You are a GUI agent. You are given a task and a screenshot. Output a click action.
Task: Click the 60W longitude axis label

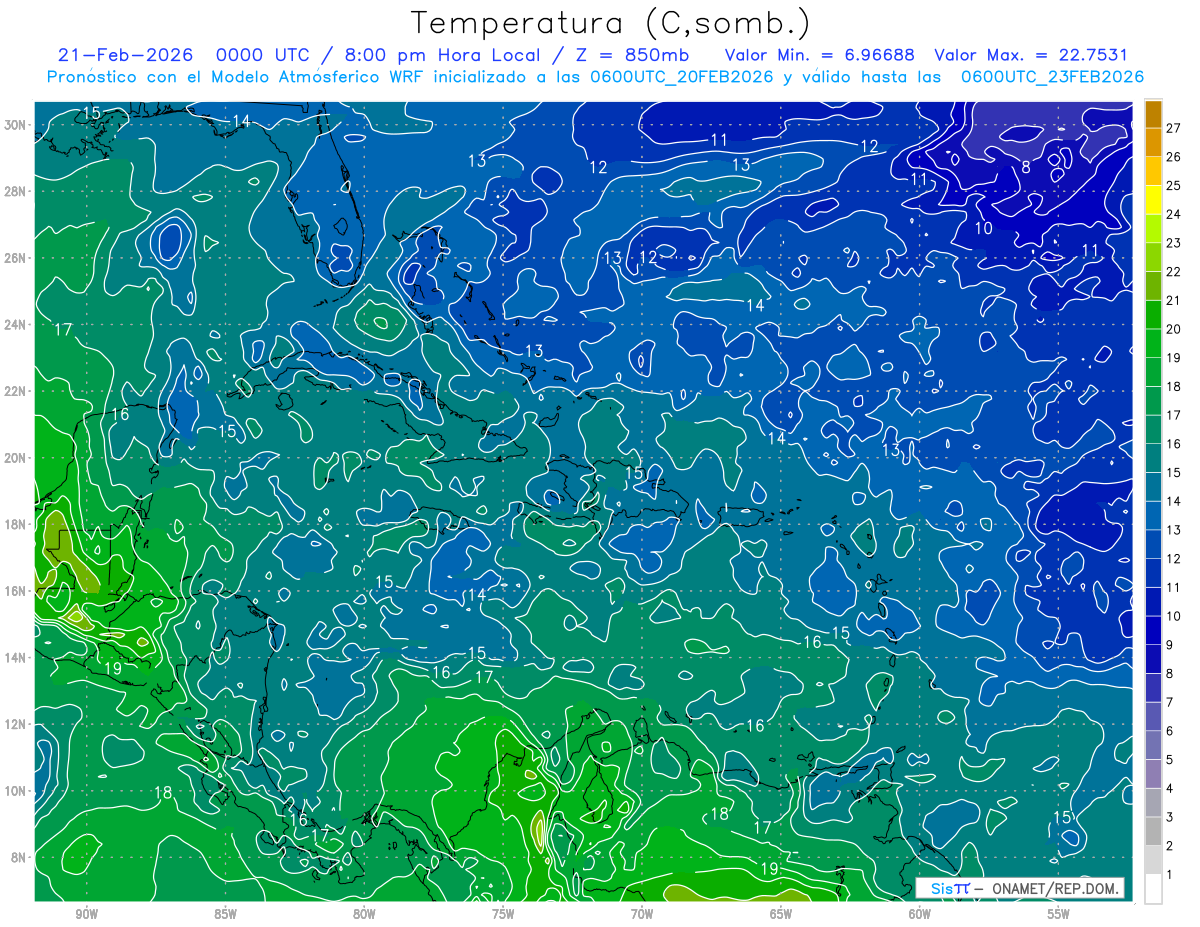click(x=920, y=914)
